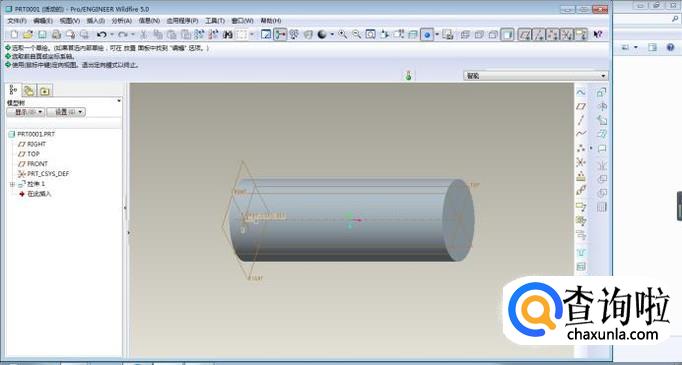This screenshot has height=365, width=682.
Task: Open the selection filter combo box
Action: point(535,76)
